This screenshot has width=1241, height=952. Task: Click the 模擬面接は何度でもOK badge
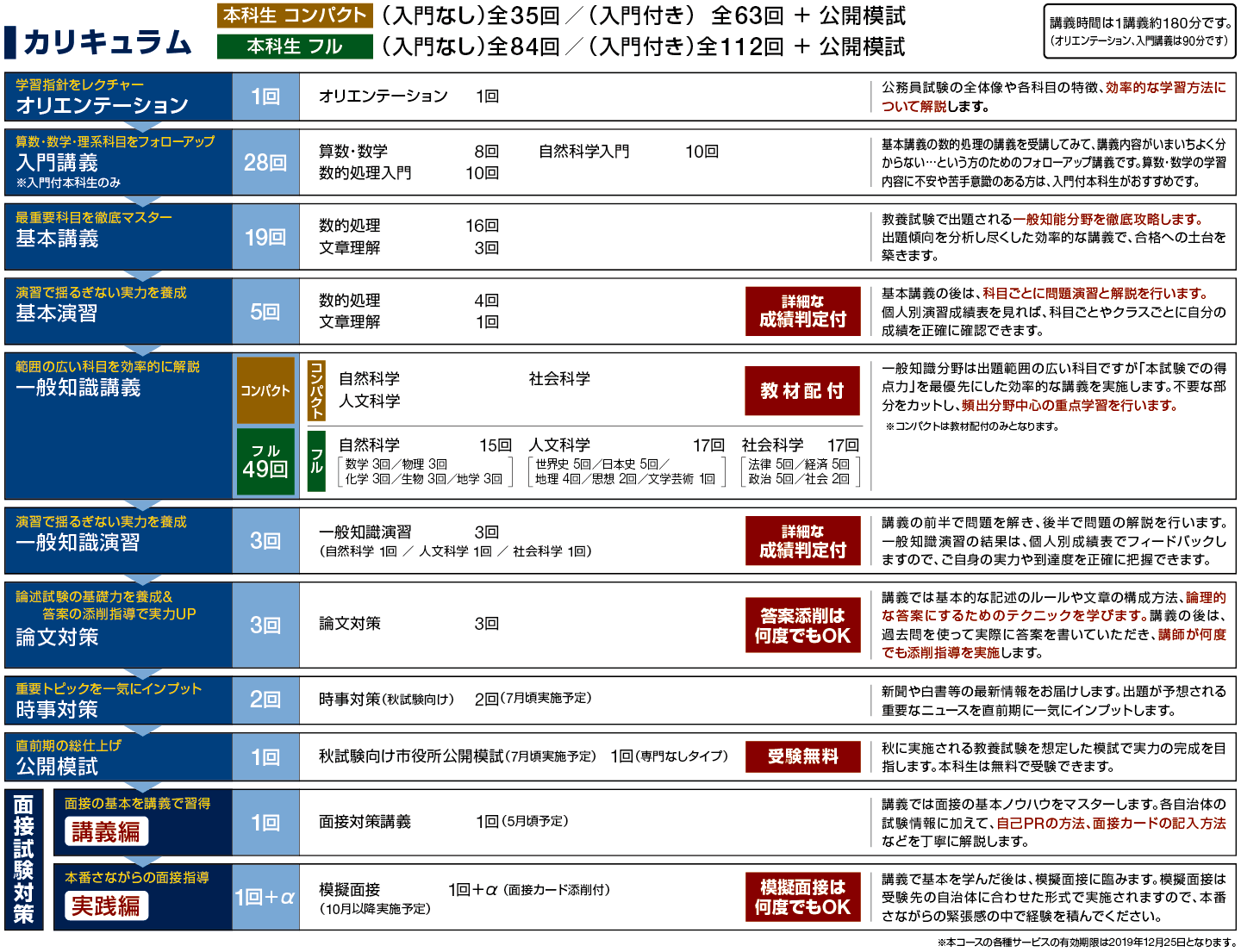point(802,897)
